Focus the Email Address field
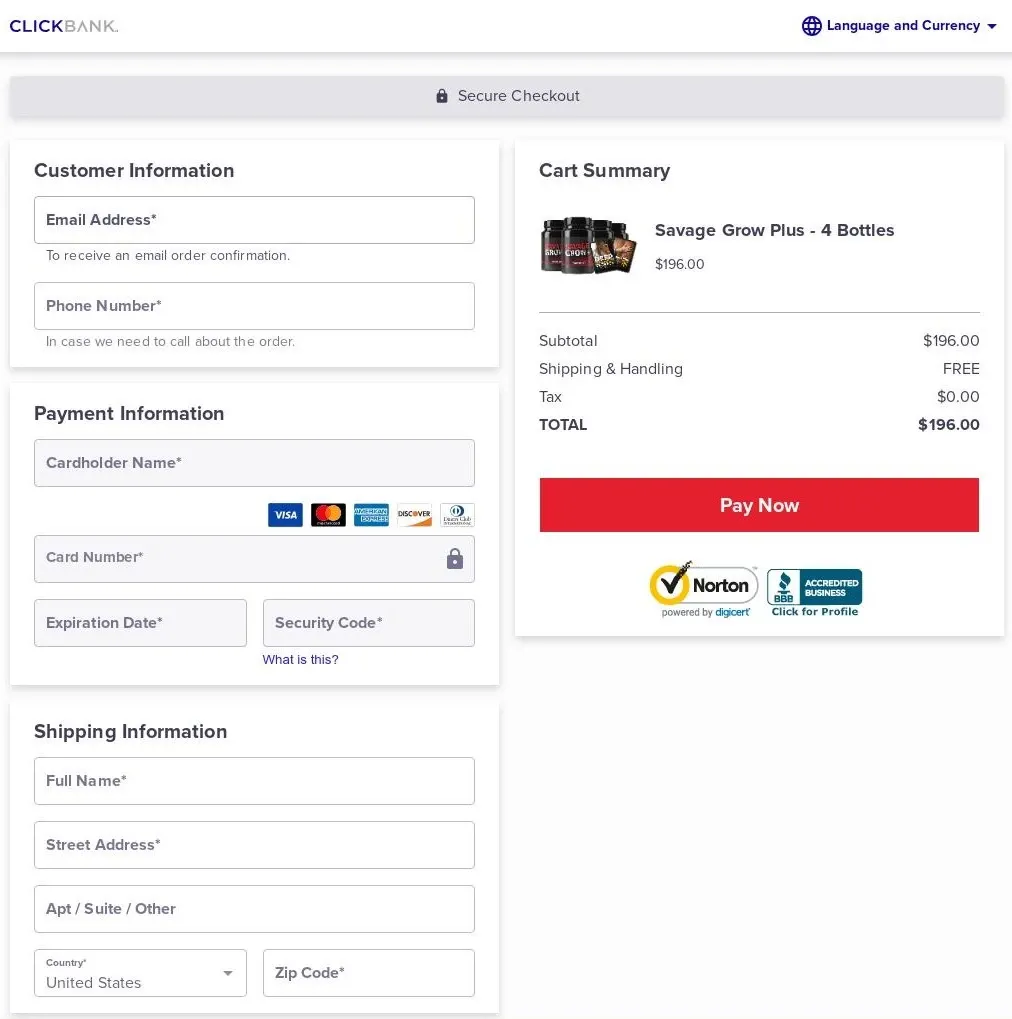The image size is (1012, 1019). click(x=254, y=220)
